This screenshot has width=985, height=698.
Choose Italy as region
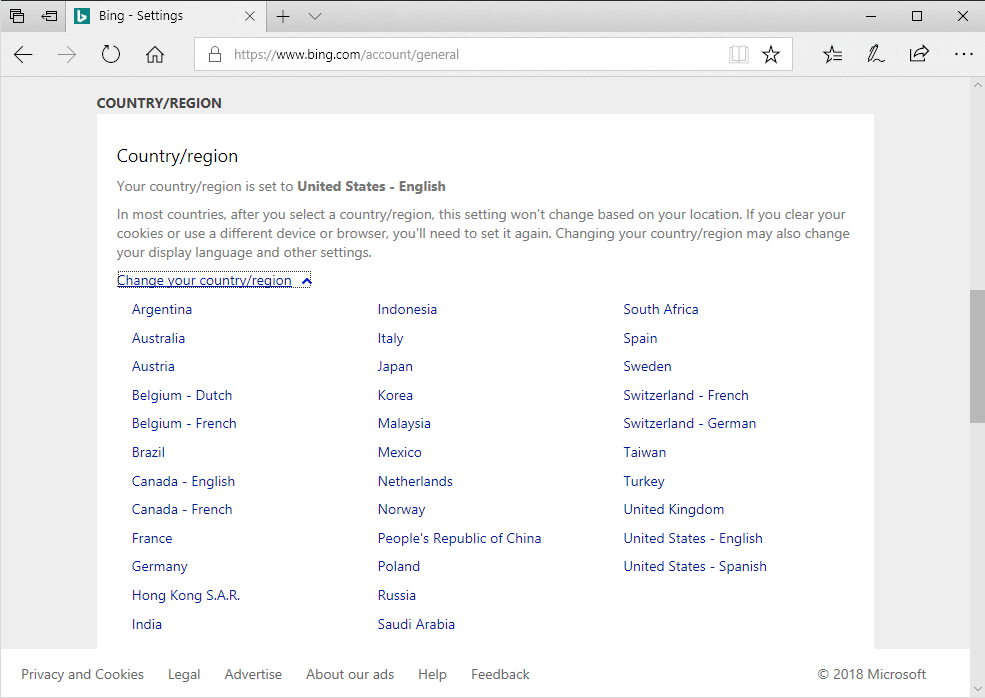point(390,338)
